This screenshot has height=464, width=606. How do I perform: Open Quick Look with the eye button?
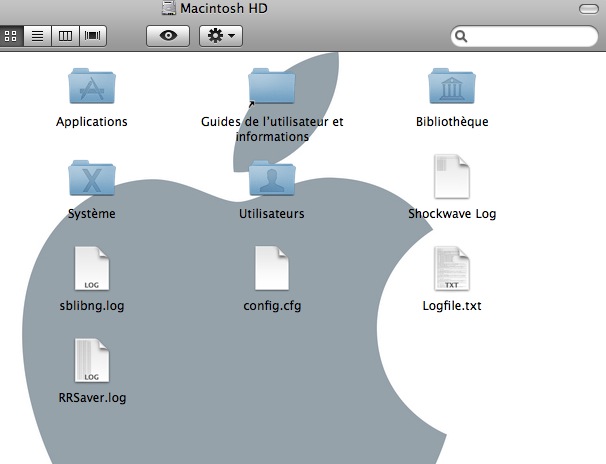pyautogui.click(x=168, y=36)
